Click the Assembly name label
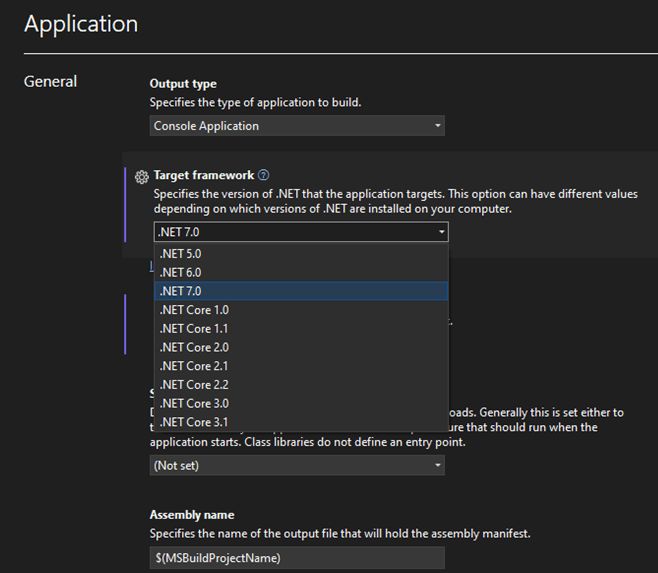Image resolution: width=658 pixels, height=573 pixels. pos(192,515)
